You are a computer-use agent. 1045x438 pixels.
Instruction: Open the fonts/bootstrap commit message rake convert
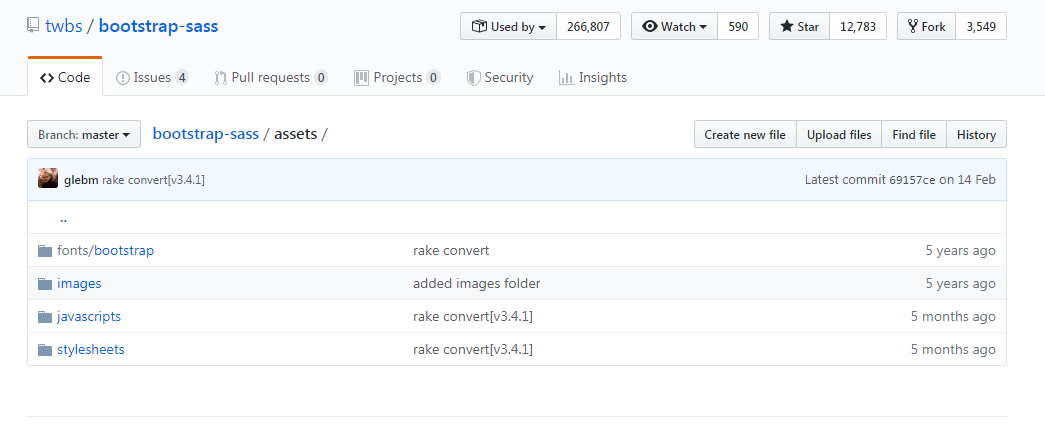[451, 251]
